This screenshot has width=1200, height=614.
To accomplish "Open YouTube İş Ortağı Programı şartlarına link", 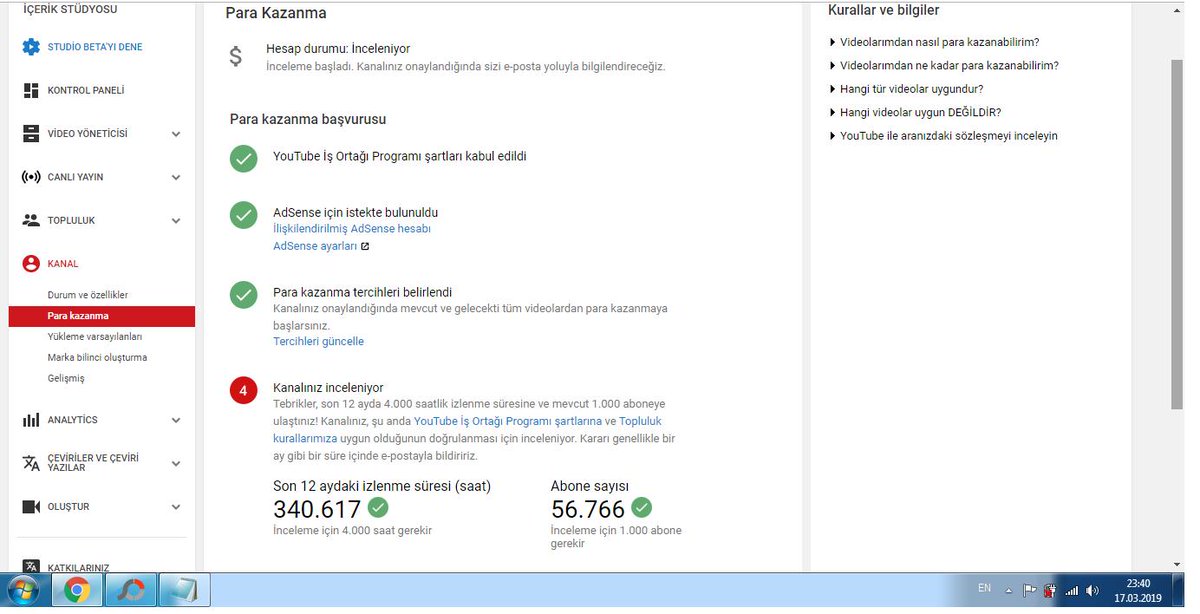I will [508, 422].
